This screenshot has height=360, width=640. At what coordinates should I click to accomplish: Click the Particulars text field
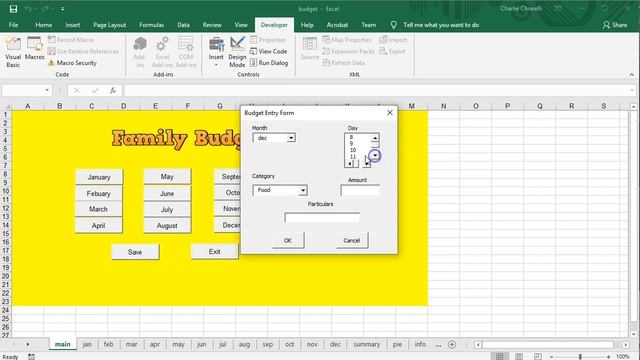click(x=322, y=217)
